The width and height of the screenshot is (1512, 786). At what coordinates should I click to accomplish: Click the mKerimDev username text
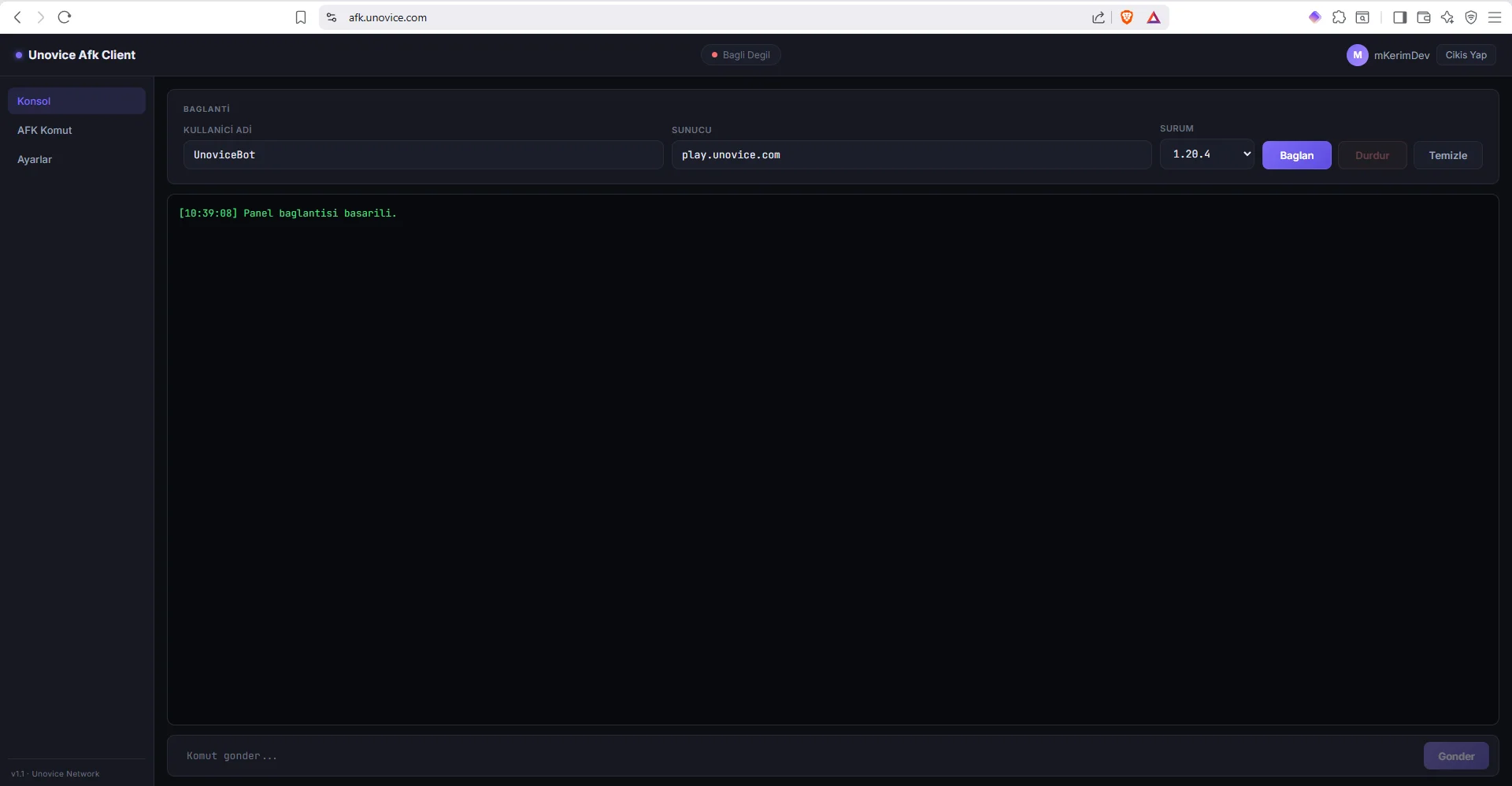(1402, 55)
